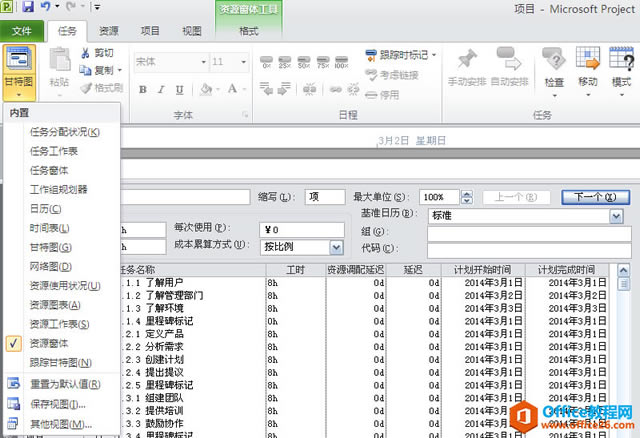Click the Undo arrow icon
Screen dimensions: 640x438
click(x=45, y=7)
